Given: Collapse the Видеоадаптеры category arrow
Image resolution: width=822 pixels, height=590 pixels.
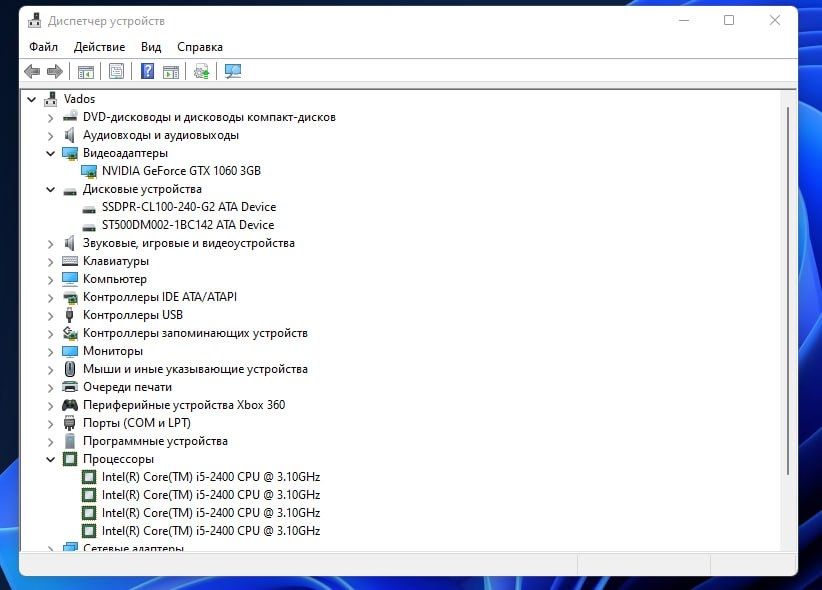Looking at the screenshot, I should coord(50,153).
